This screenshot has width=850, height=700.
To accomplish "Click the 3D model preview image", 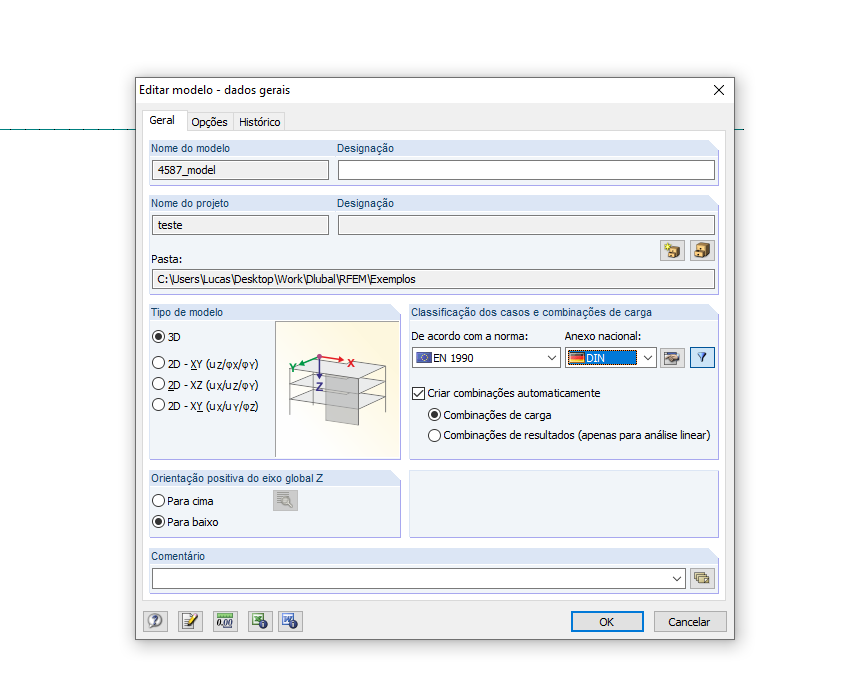I will [337, 389].
